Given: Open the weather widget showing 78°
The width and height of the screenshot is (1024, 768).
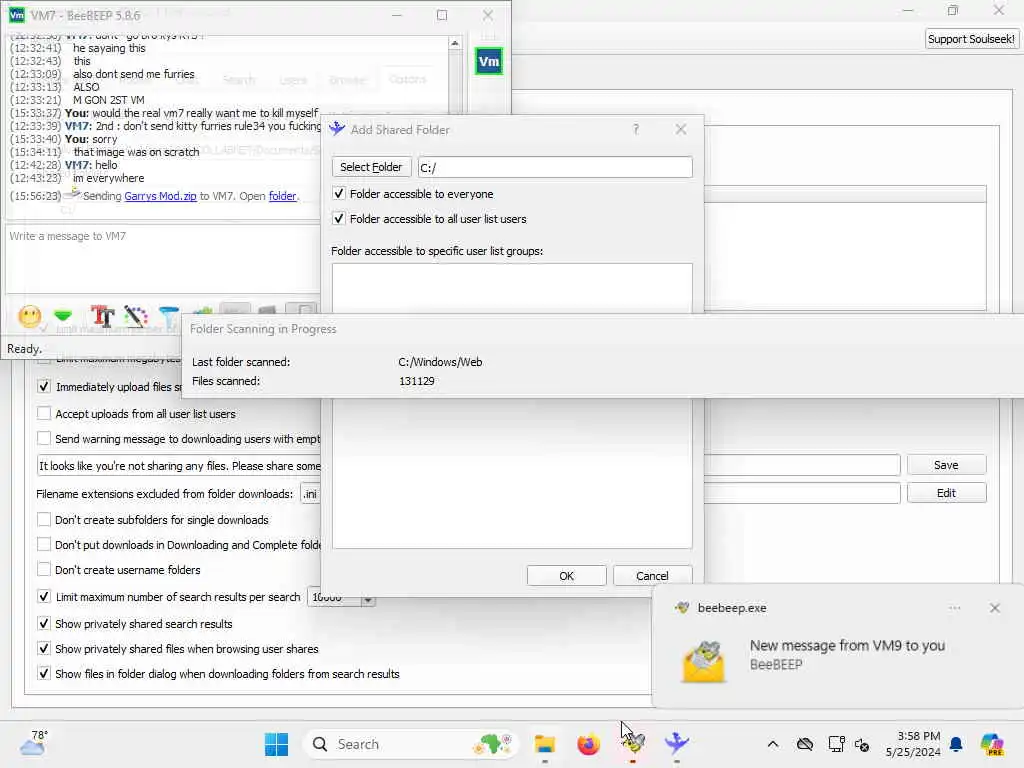Looking at the screenshot, I should pyautogui.click(x=34, y=743).
